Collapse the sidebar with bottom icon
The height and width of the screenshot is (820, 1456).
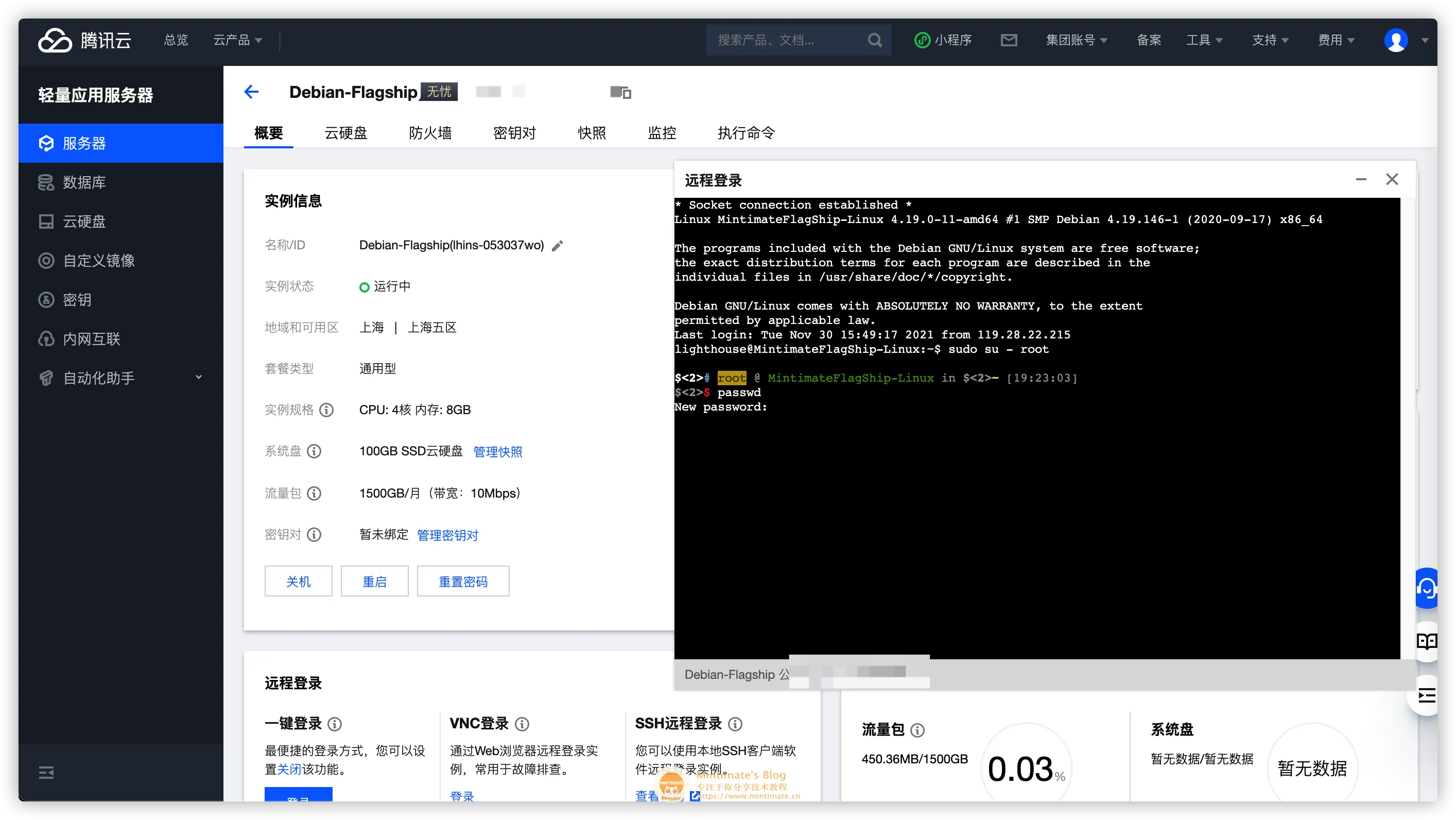click(x=46, y=773)
